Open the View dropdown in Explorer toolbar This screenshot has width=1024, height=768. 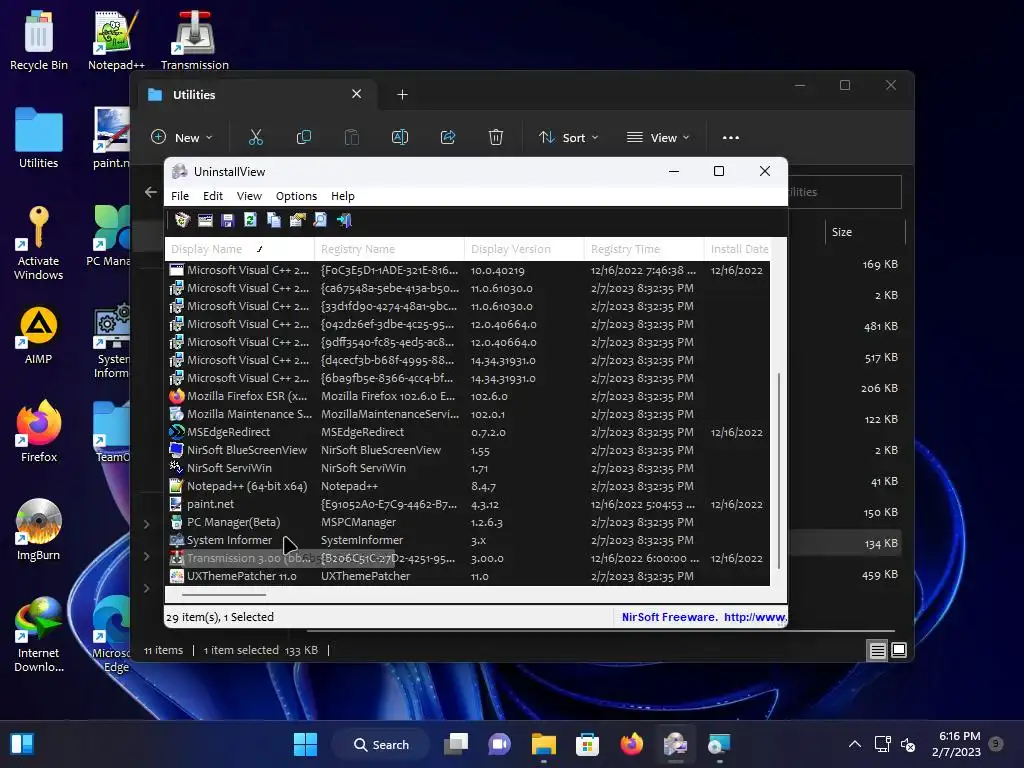[x=658, y=137]
